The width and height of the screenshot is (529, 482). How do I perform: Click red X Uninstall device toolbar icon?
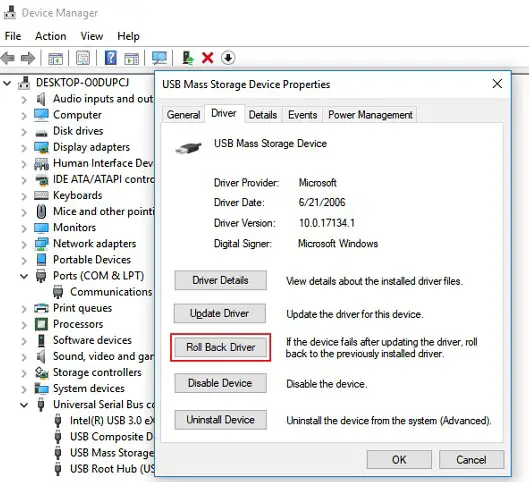click(x=207, y=58)
